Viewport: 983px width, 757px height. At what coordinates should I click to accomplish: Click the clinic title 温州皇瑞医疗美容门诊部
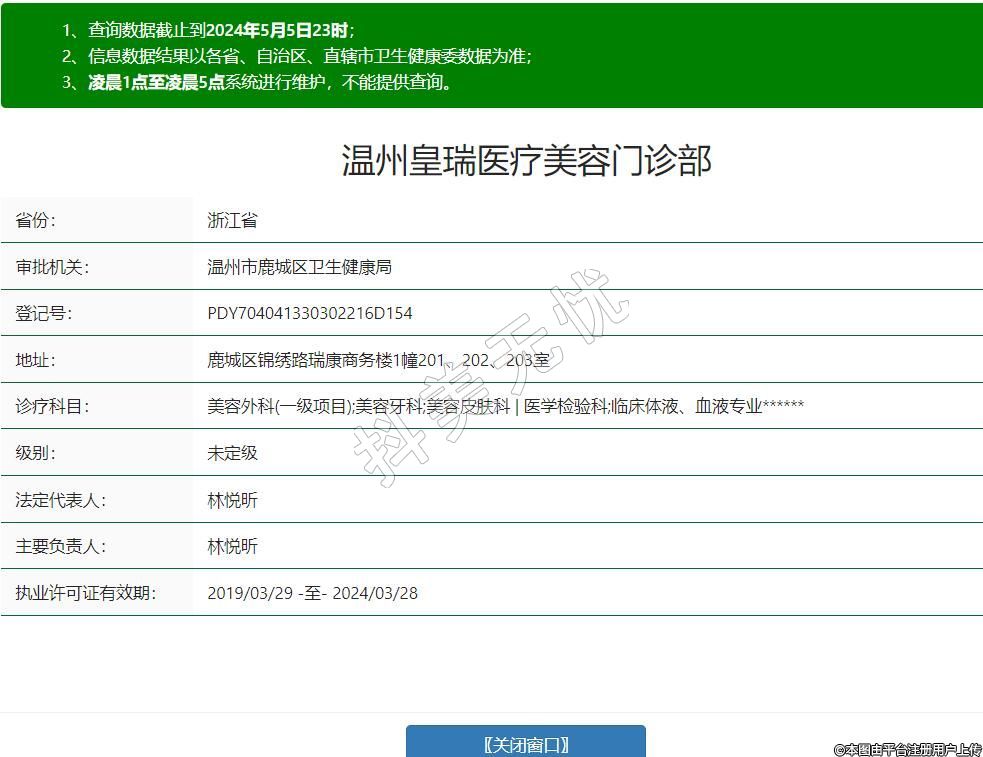coord(526,161)
